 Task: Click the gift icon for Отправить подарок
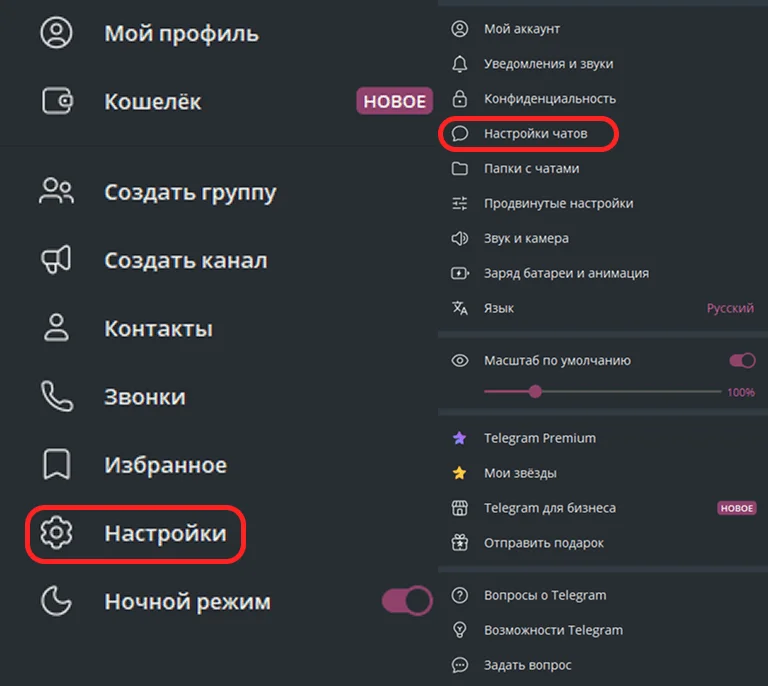click(460, 543)
